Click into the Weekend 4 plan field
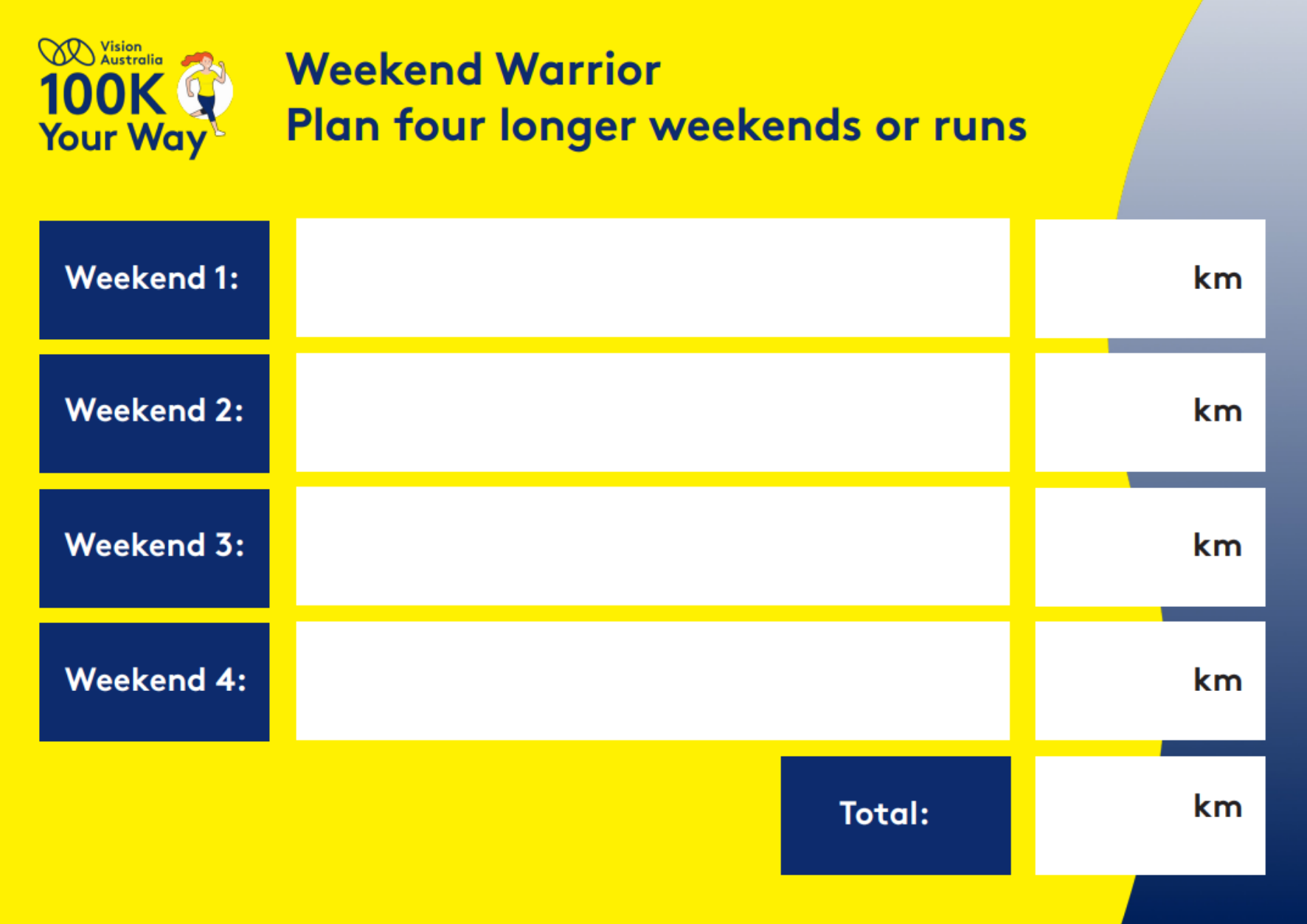 (652, 681)
